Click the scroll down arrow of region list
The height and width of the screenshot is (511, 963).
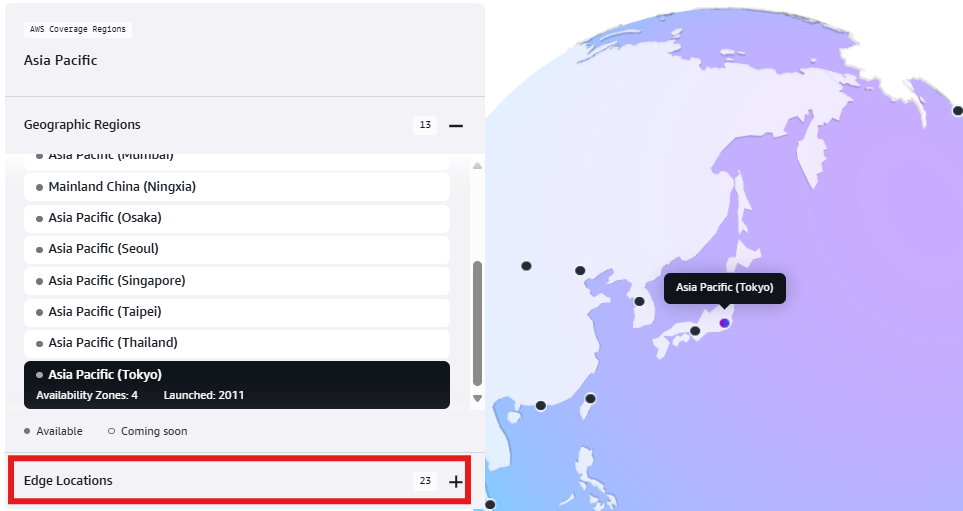[x=477, y=399]
